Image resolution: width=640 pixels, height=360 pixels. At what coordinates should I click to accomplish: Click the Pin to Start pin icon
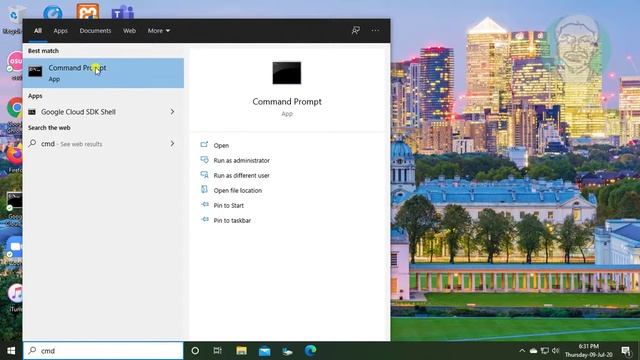coord(204,204)
